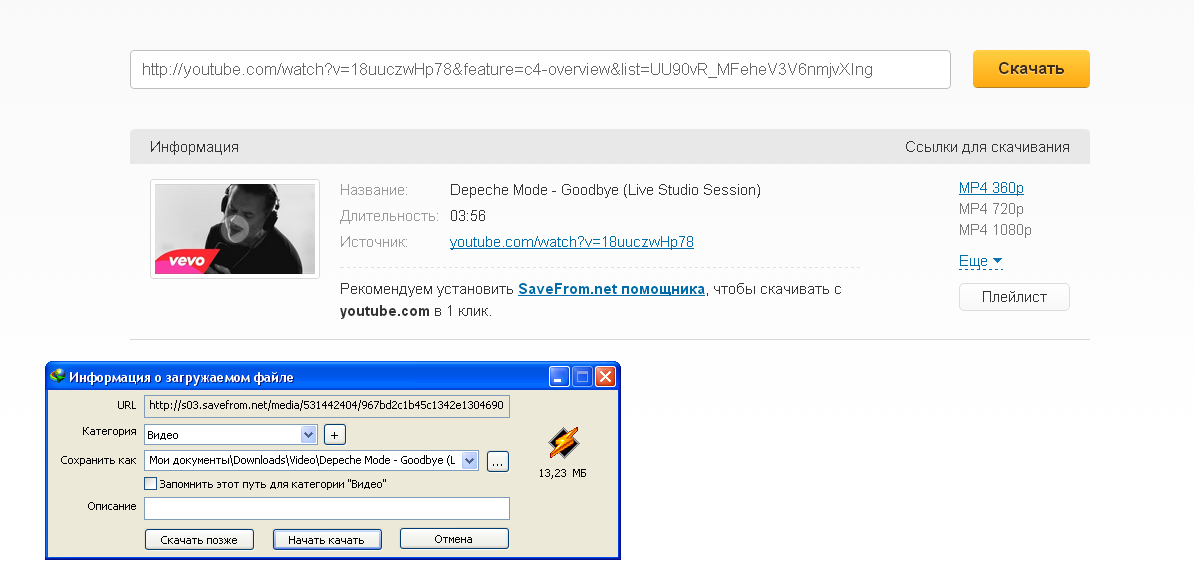1194x585 pixels.
Task: Open the browse folder button with ellipsis
Action: click(x=498, y=461)
